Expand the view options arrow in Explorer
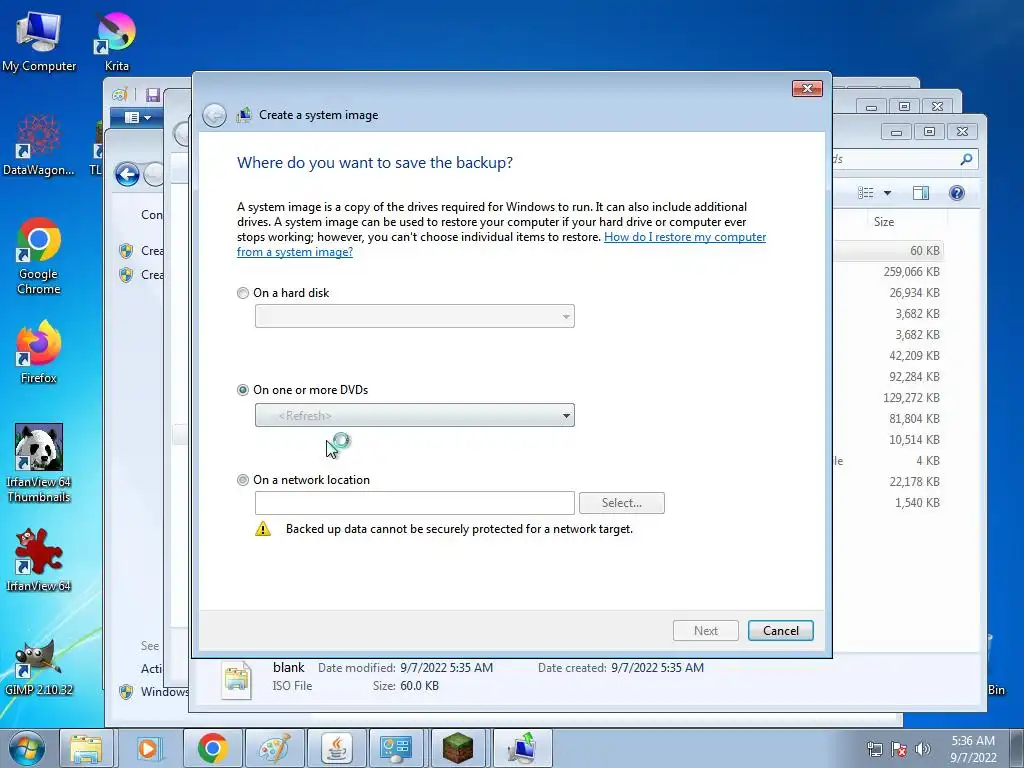The height and width of the screenshot is (768, 1024). [x=887, y=193]
